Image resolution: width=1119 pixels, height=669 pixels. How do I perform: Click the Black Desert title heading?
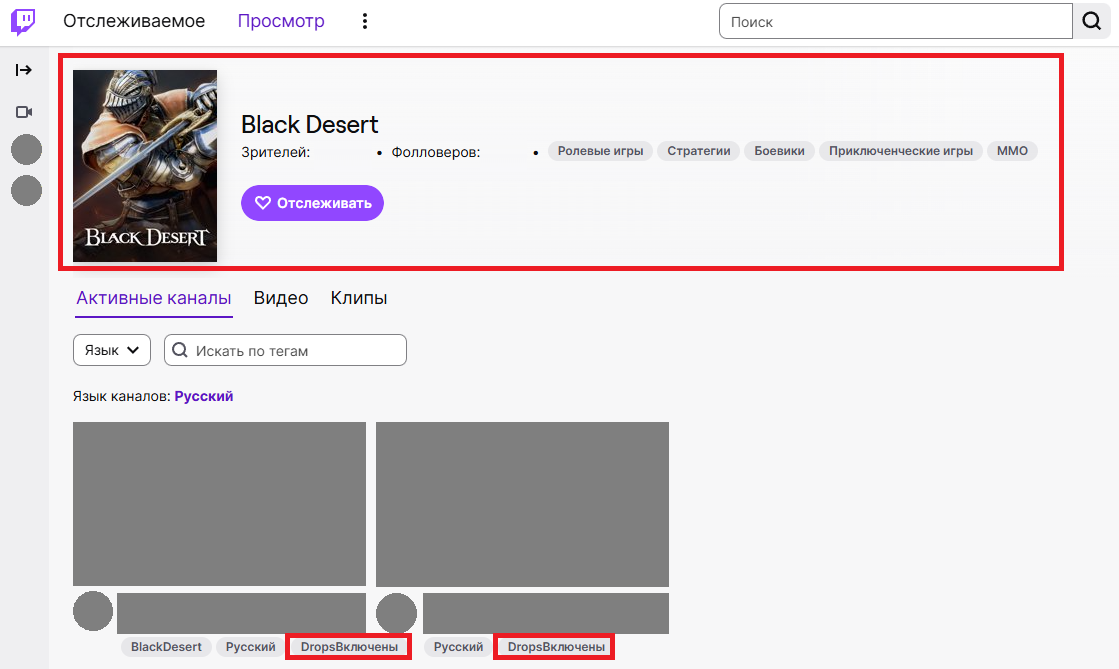(x=310, y=125)
